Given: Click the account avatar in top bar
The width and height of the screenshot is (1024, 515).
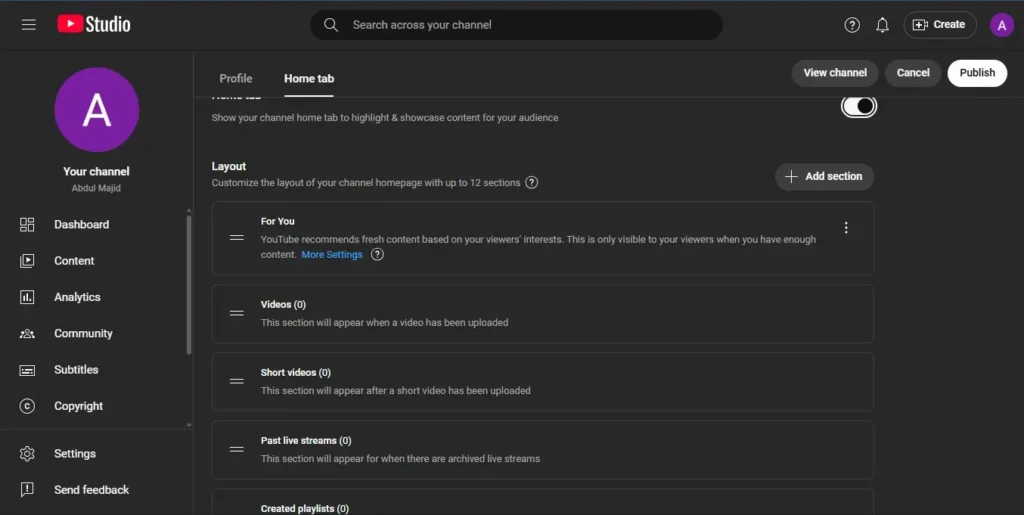Looking at the screenshot, I should pyautogui.click(x=1001, y=25).
